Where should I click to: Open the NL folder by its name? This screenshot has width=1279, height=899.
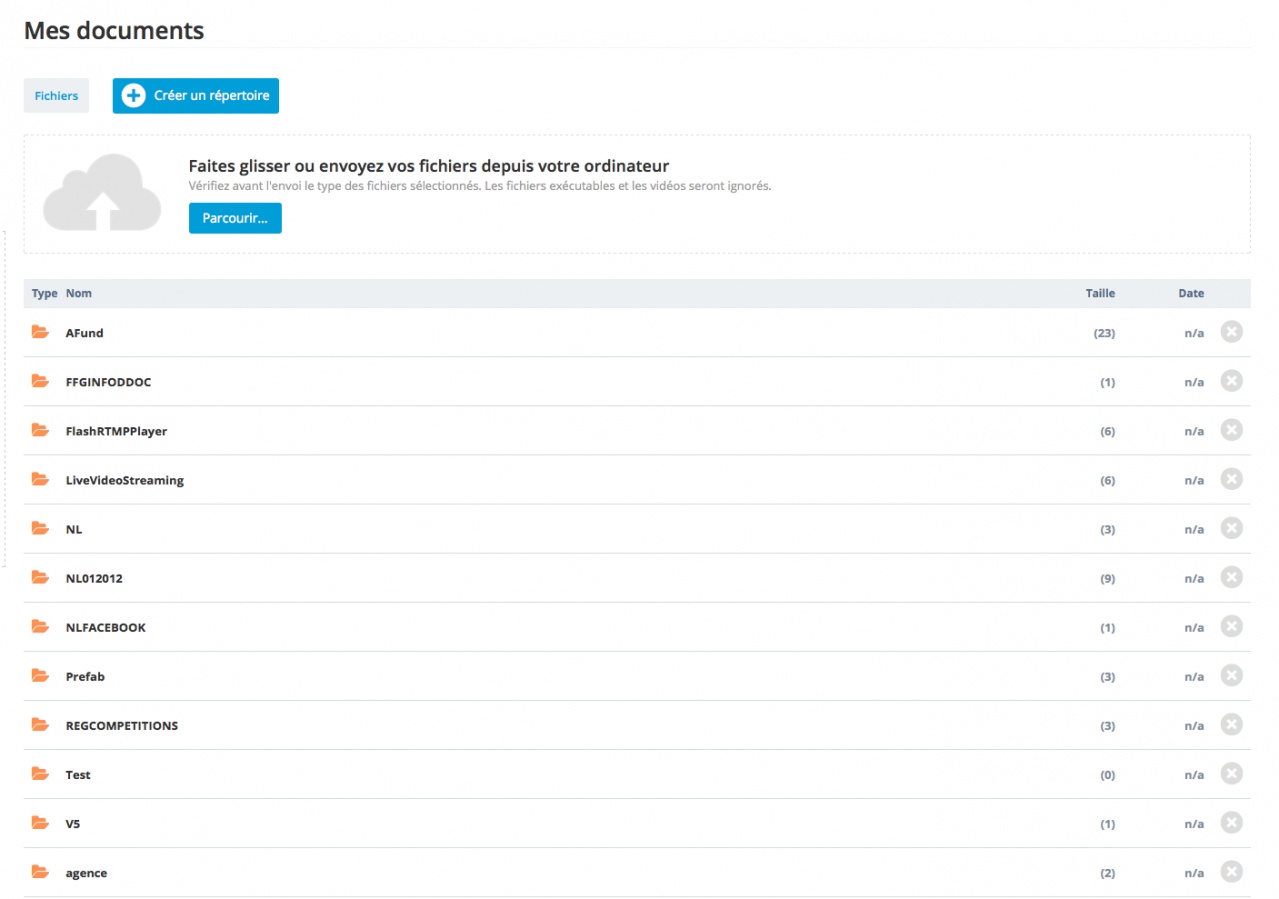(74, 529)
